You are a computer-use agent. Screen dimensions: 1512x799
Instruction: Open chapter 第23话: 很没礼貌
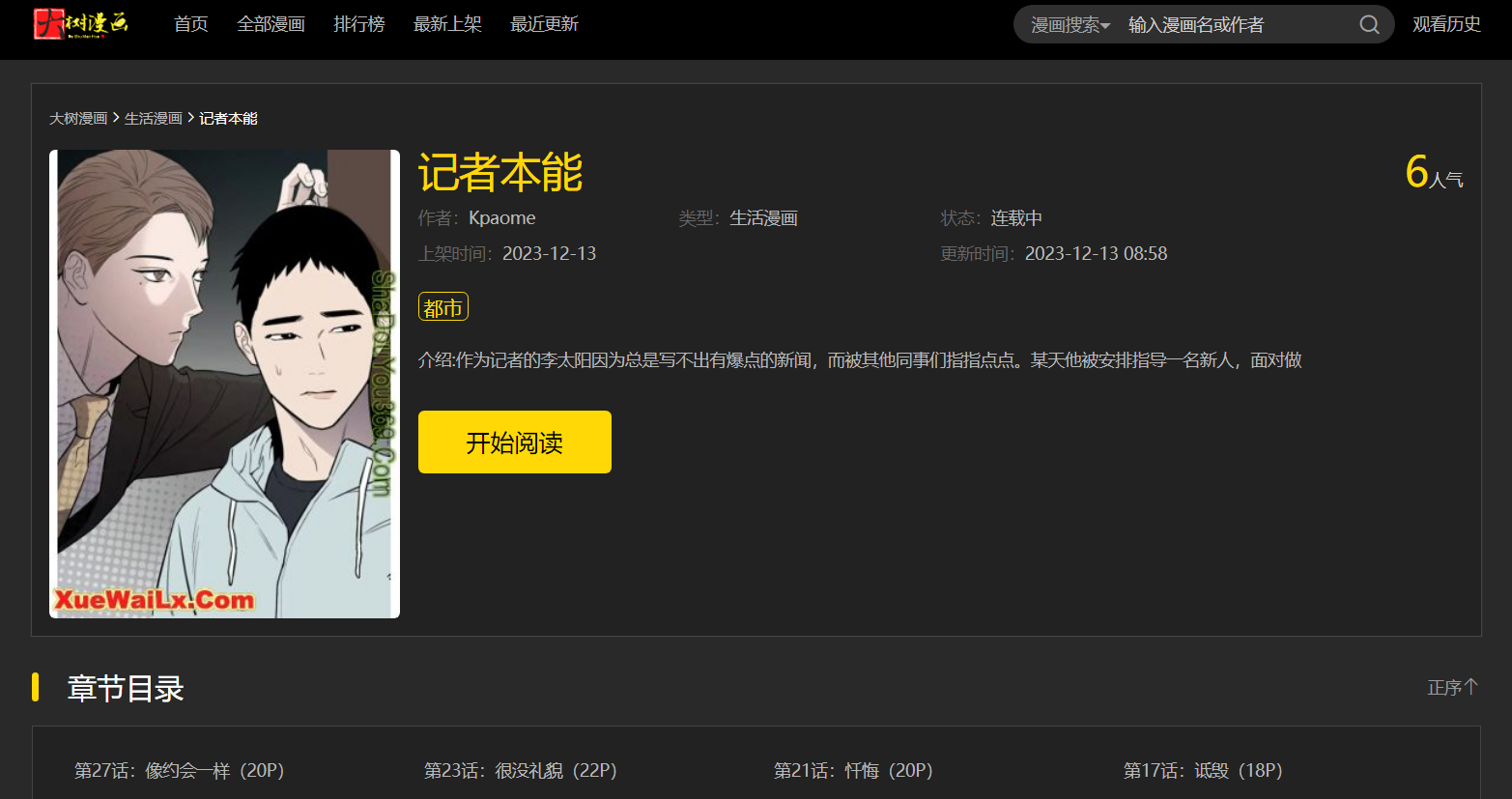pos(520,770)
